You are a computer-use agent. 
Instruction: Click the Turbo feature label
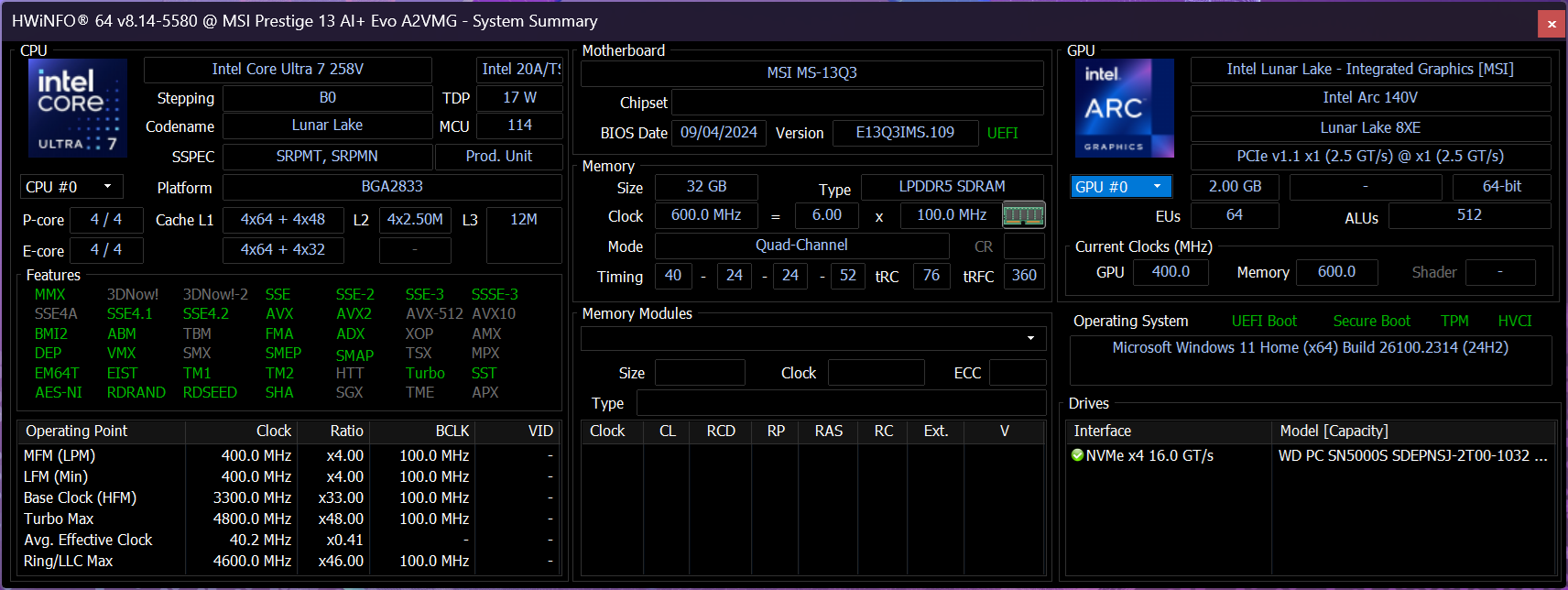[x=425, y=374]
